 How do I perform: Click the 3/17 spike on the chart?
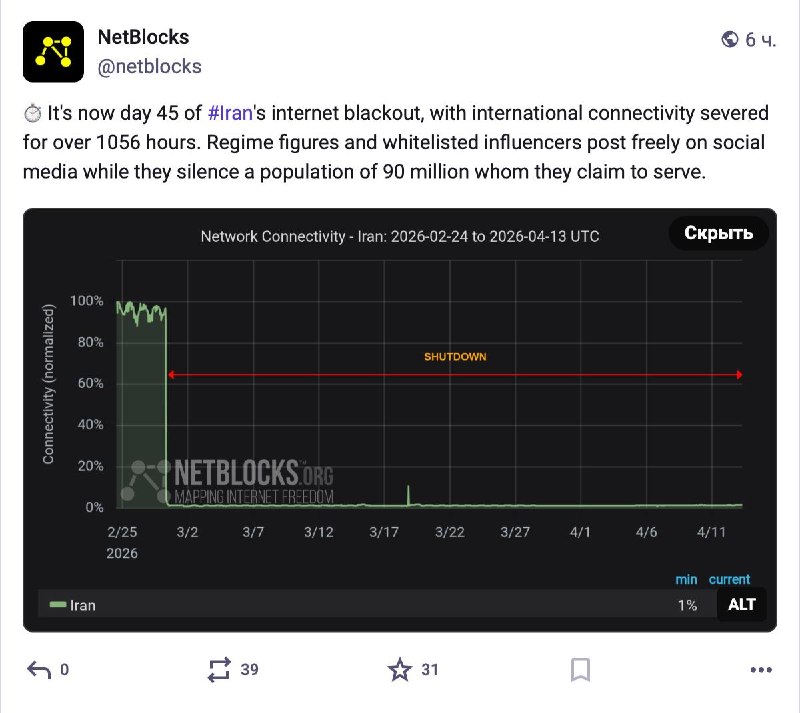[408, 495]
